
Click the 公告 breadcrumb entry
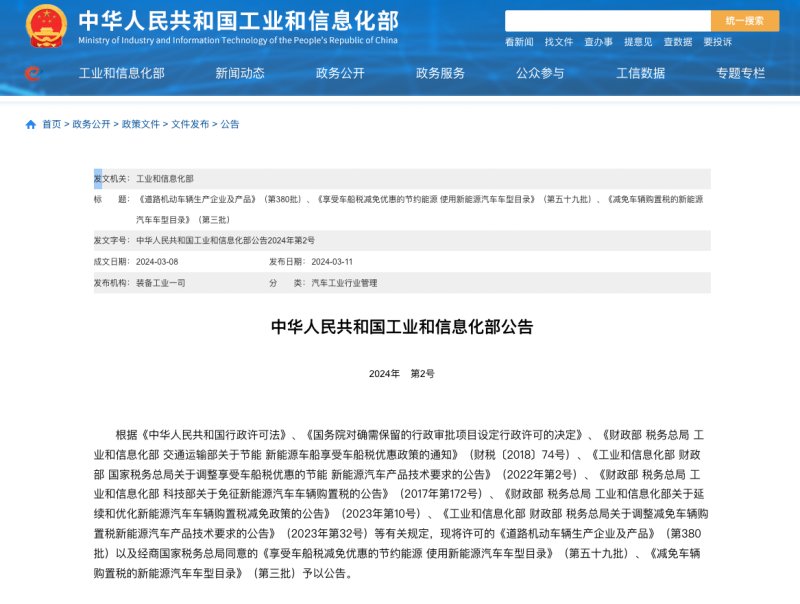(x=231, y=124)
